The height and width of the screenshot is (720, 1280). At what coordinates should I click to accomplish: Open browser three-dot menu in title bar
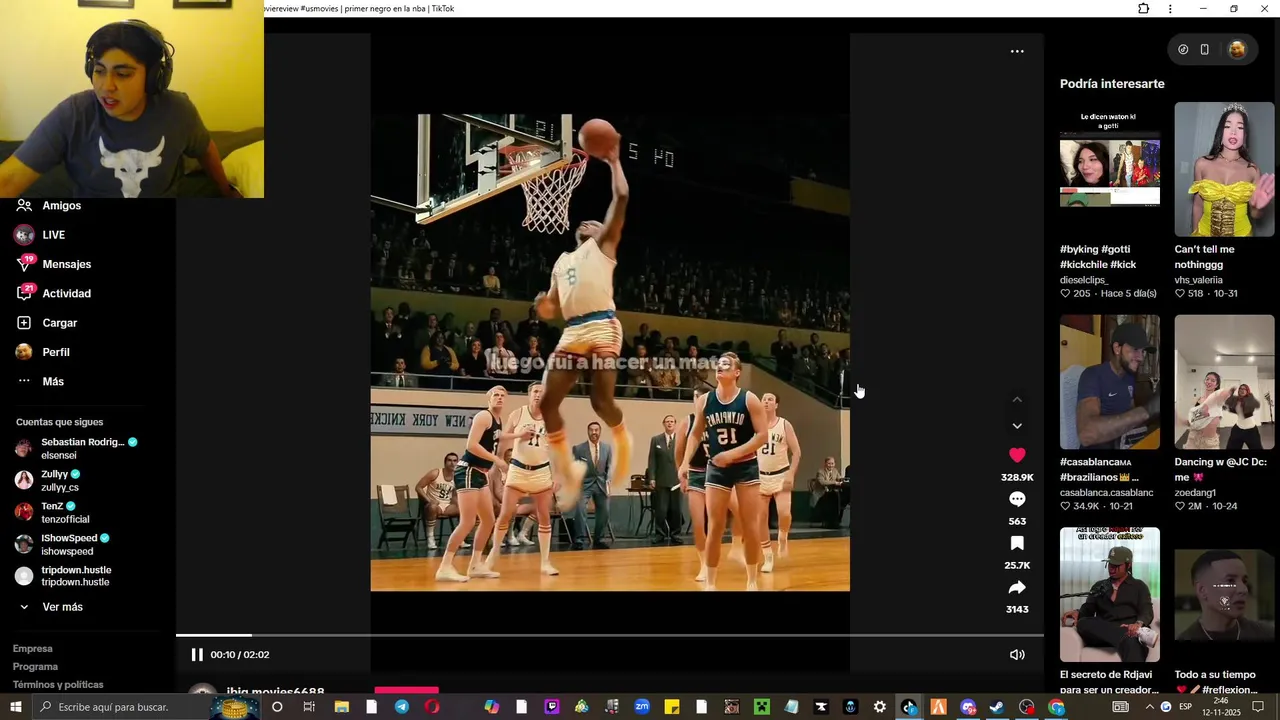coord(1170,9)
